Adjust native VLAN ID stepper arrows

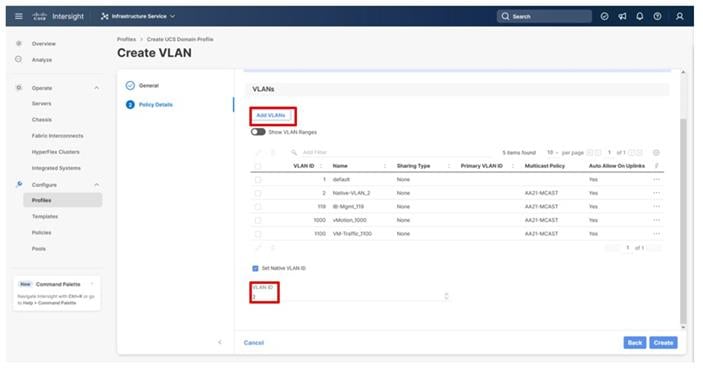446,296
